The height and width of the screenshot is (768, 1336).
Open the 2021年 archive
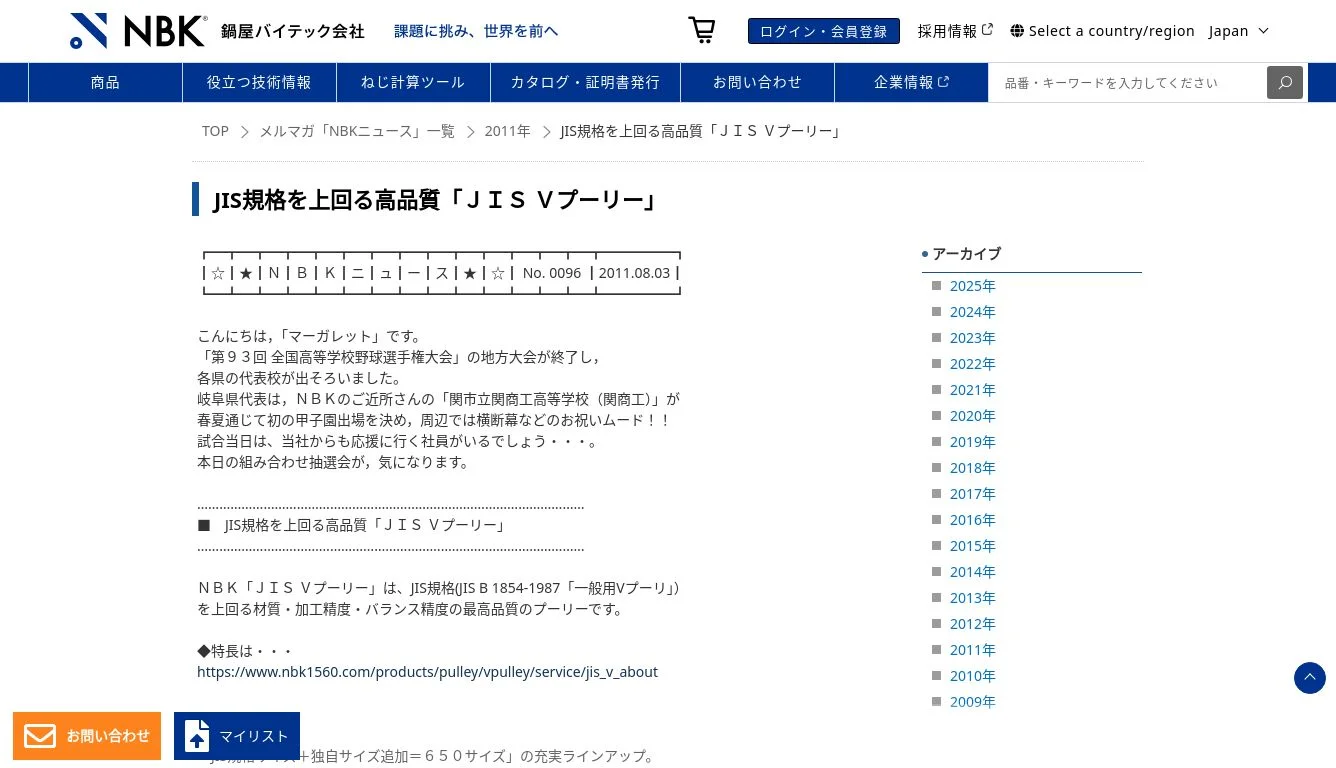click(973, 390)
